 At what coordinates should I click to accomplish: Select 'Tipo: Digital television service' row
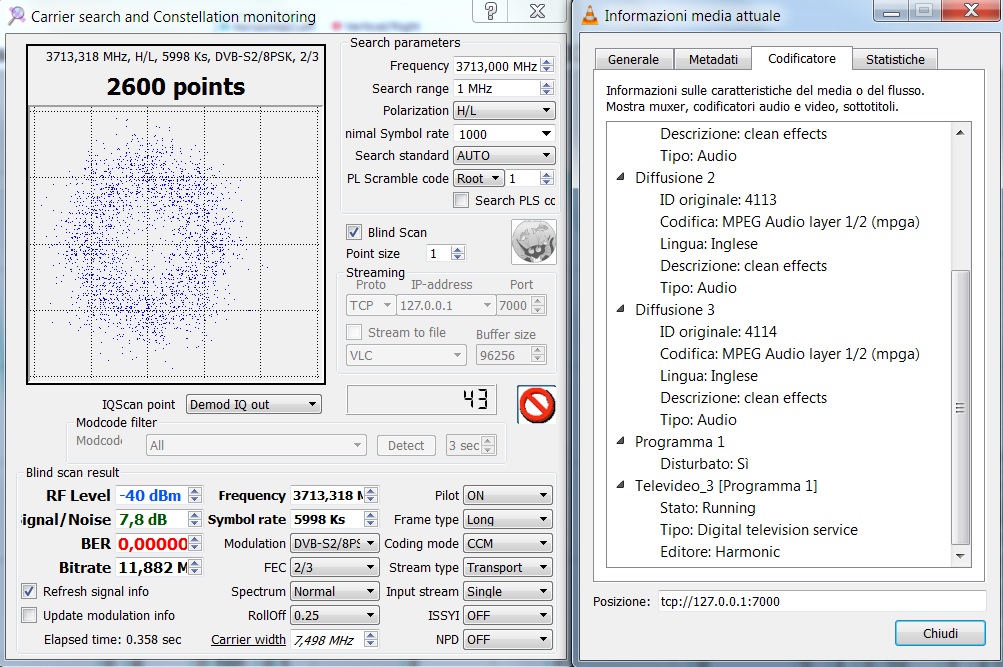point(759,530)
